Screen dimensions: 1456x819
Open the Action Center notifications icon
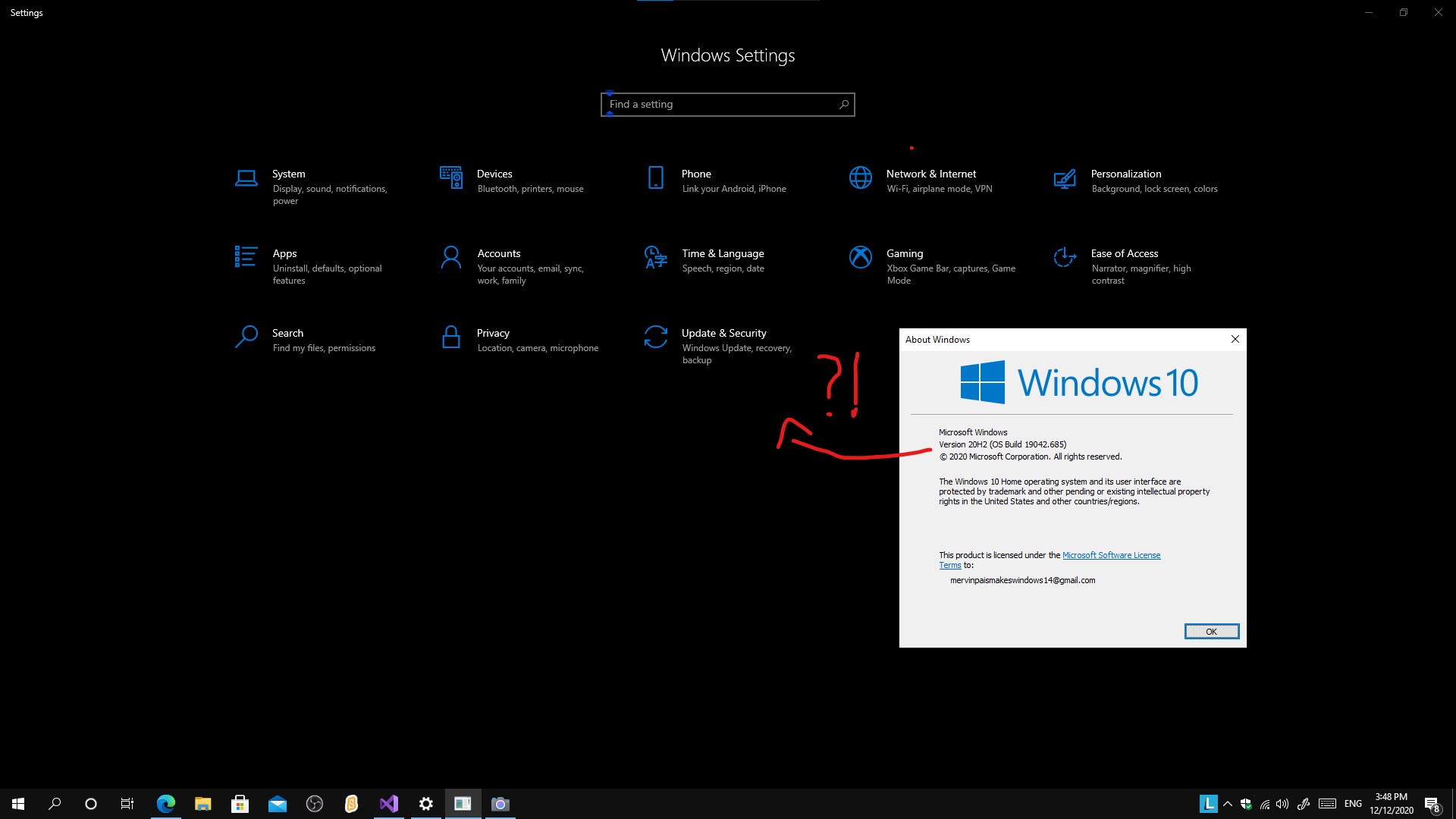point(1432,804)
